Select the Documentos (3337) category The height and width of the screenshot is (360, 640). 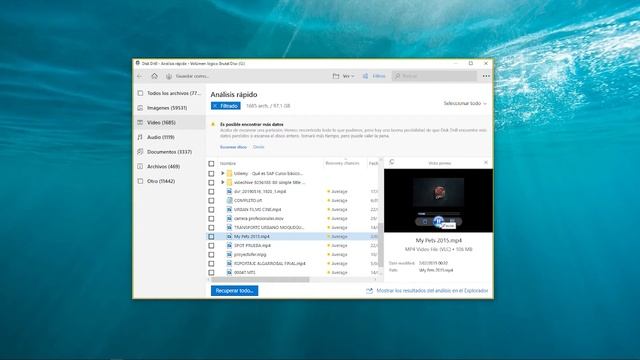(170, 152)
